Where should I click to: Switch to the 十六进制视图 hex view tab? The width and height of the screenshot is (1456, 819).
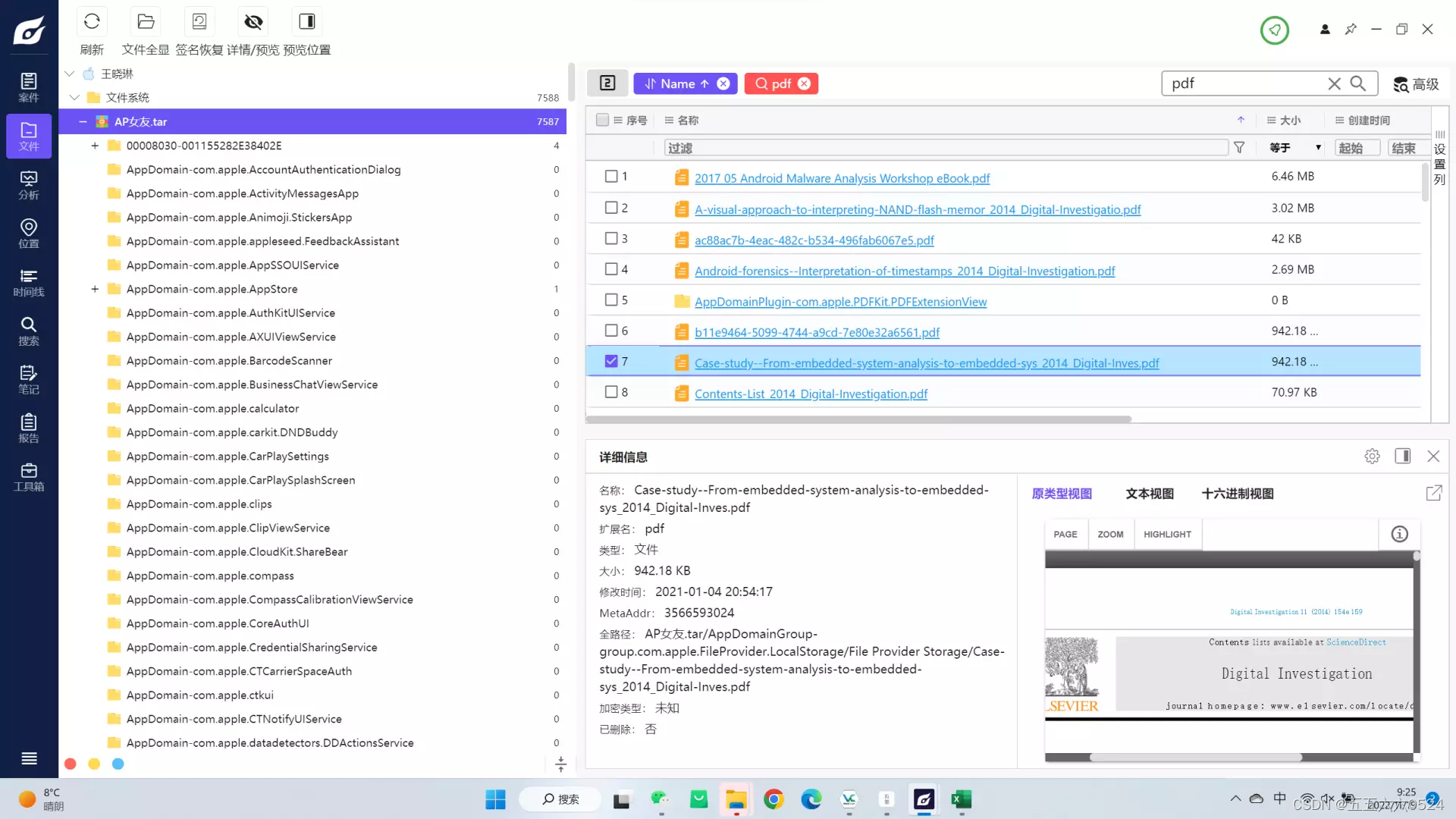tap(1237, 494)
